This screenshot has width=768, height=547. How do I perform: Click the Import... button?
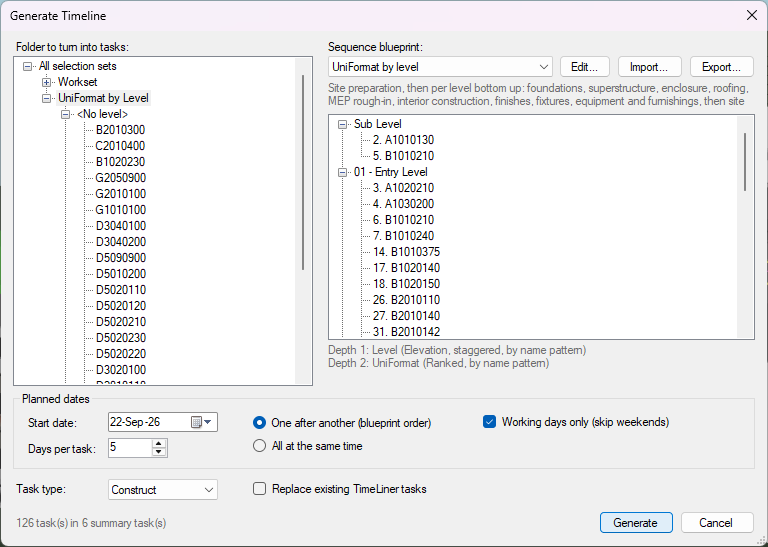[x=649, y=67]
